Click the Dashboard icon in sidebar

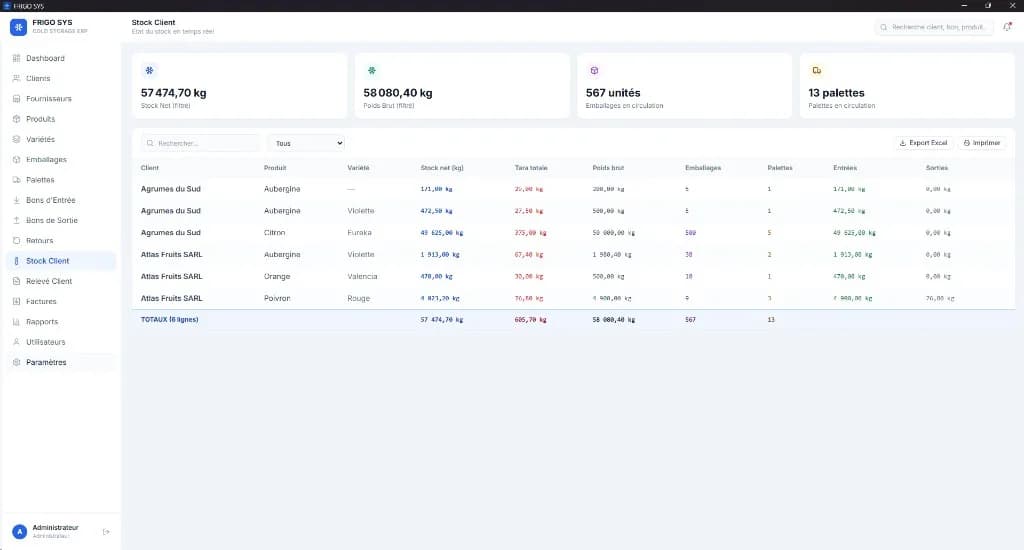pos(16,58)
